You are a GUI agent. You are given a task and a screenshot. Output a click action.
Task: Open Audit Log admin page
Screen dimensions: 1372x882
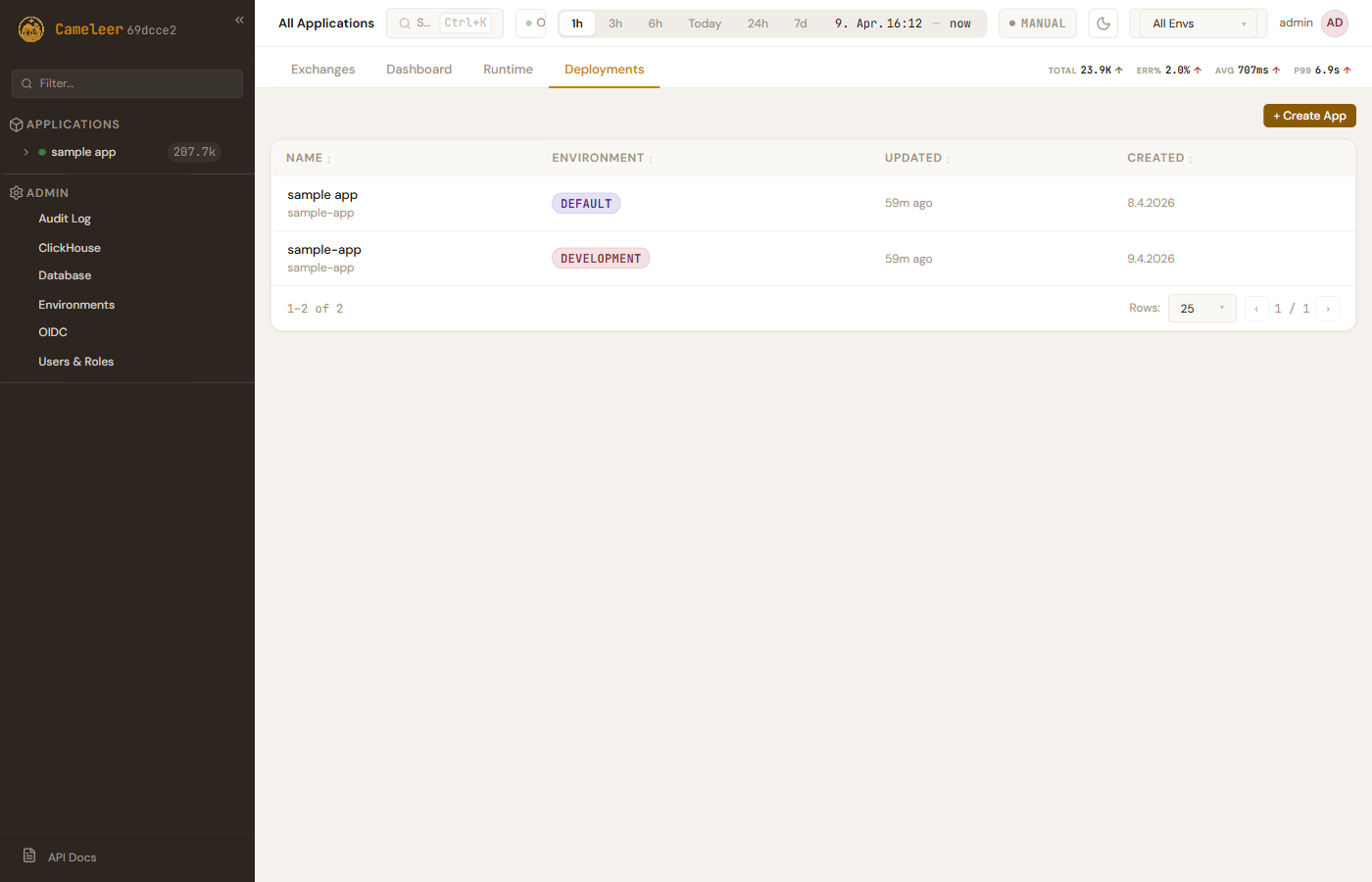(x=65, y=219)
